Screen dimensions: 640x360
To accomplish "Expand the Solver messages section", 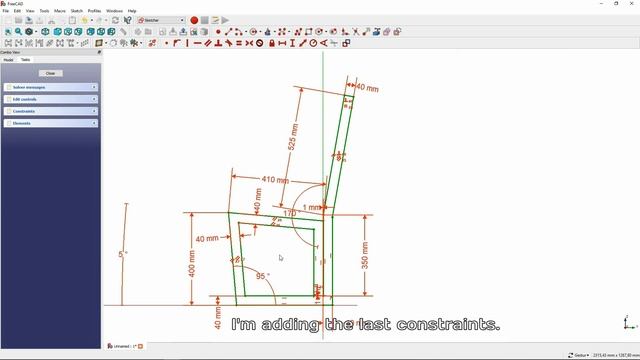I will pyautogui.click(x=51, y=87).
